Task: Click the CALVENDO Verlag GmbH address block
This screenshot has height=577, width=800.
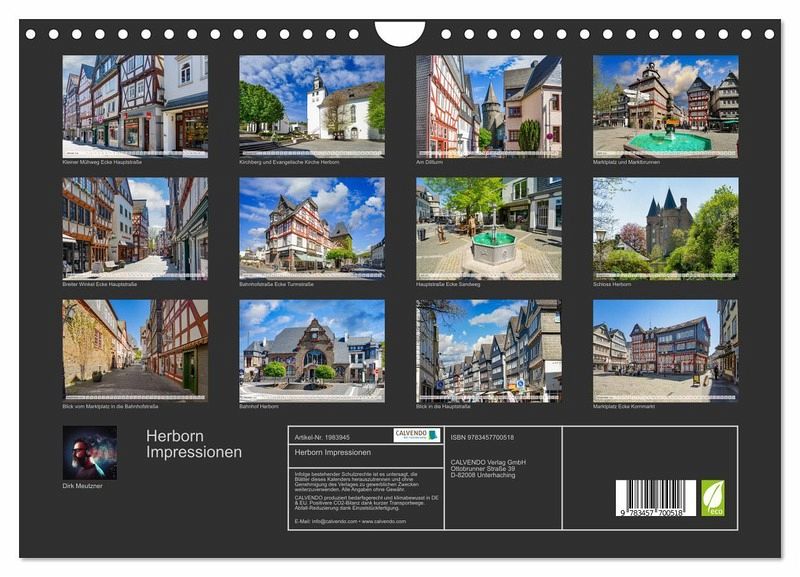Action: [x=488, y=468]
